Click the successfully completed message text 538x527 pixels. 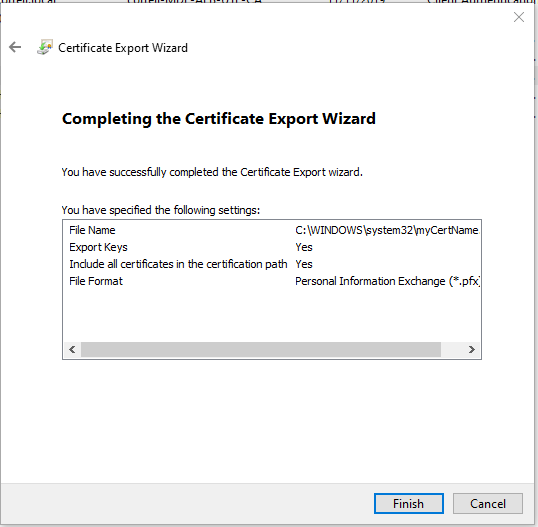point(212,172)
